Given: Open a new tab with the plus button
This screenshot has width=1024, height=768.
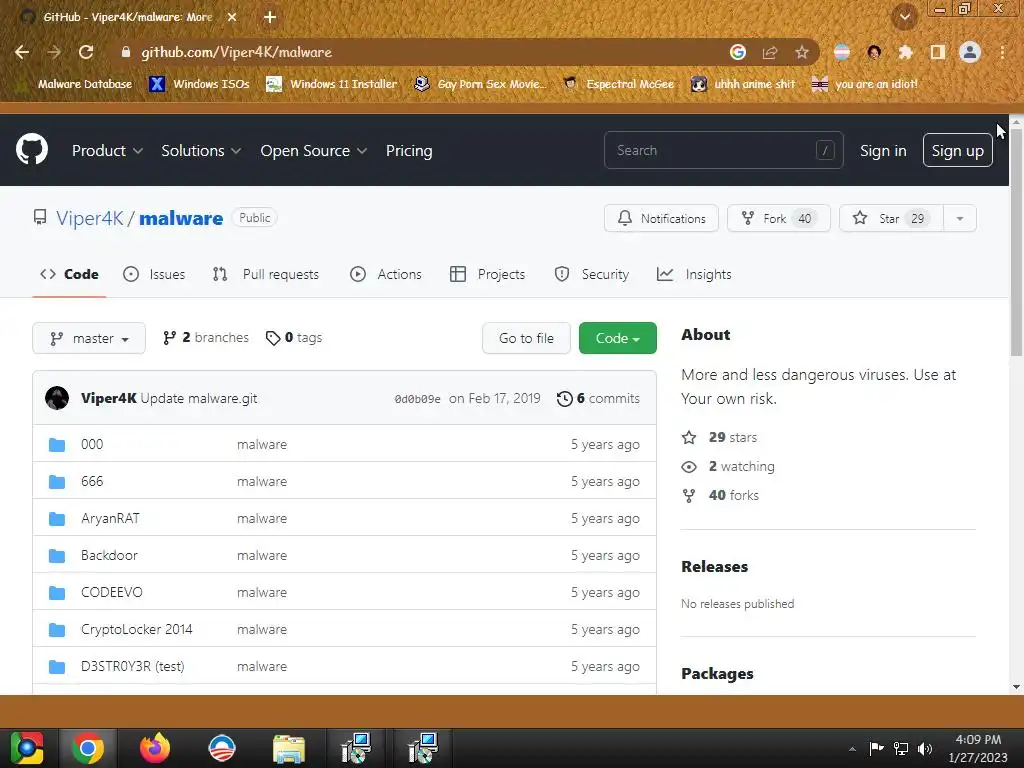Looking at the screenshot, I should pyautogui.click(x=270, y=17).
